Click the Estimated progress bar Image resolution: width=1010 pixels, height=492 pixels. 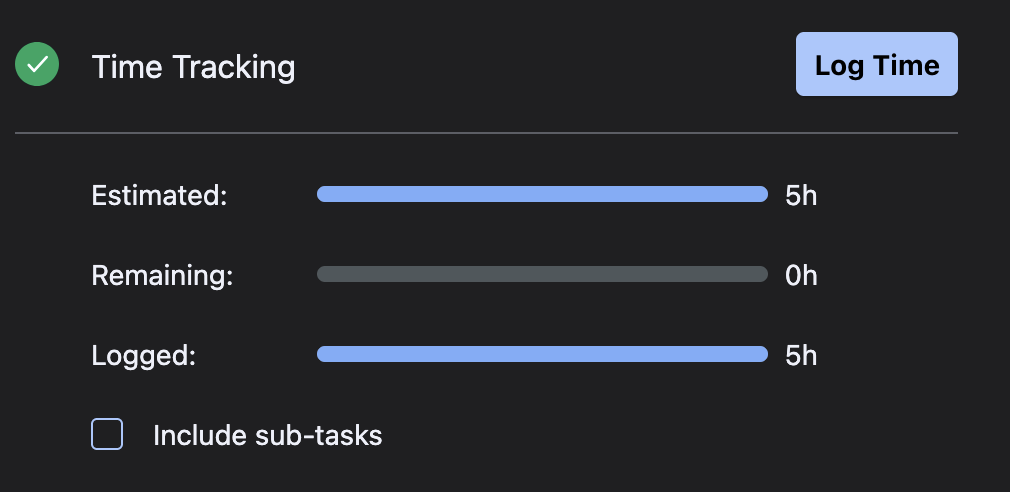(x=542, y=195)
